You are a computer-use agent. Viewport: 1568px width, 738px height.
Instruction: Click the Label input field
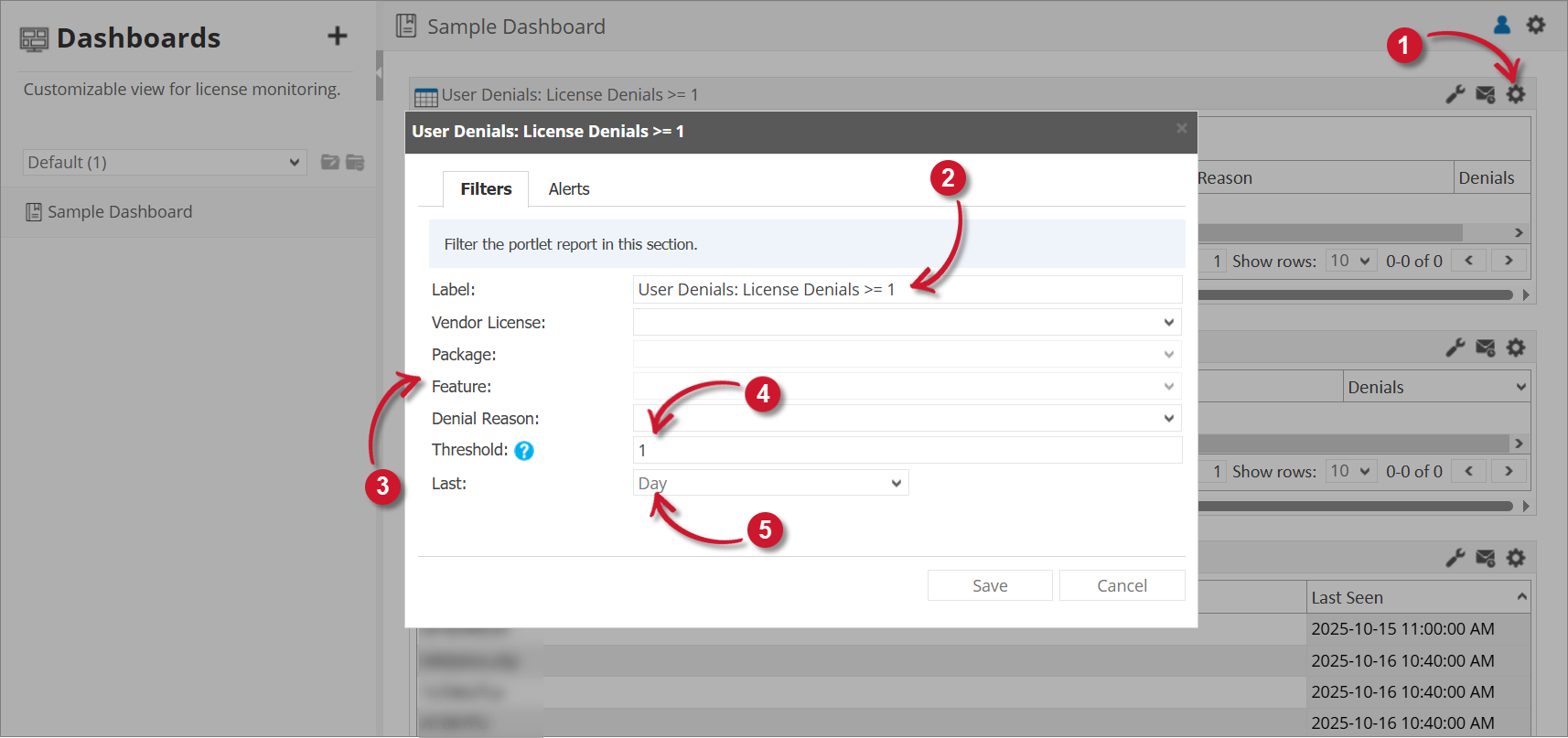click(x=908, y=289)
